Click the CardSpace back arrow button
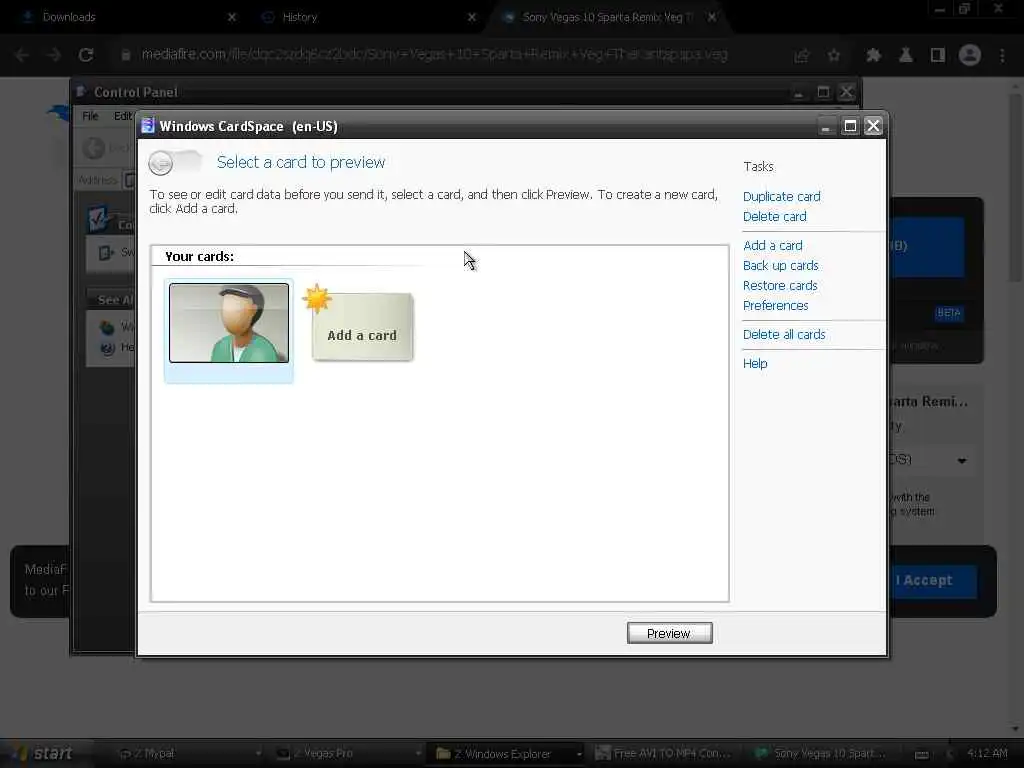Viewport: 1024px width, 768px height. click(x=161, y=163)
